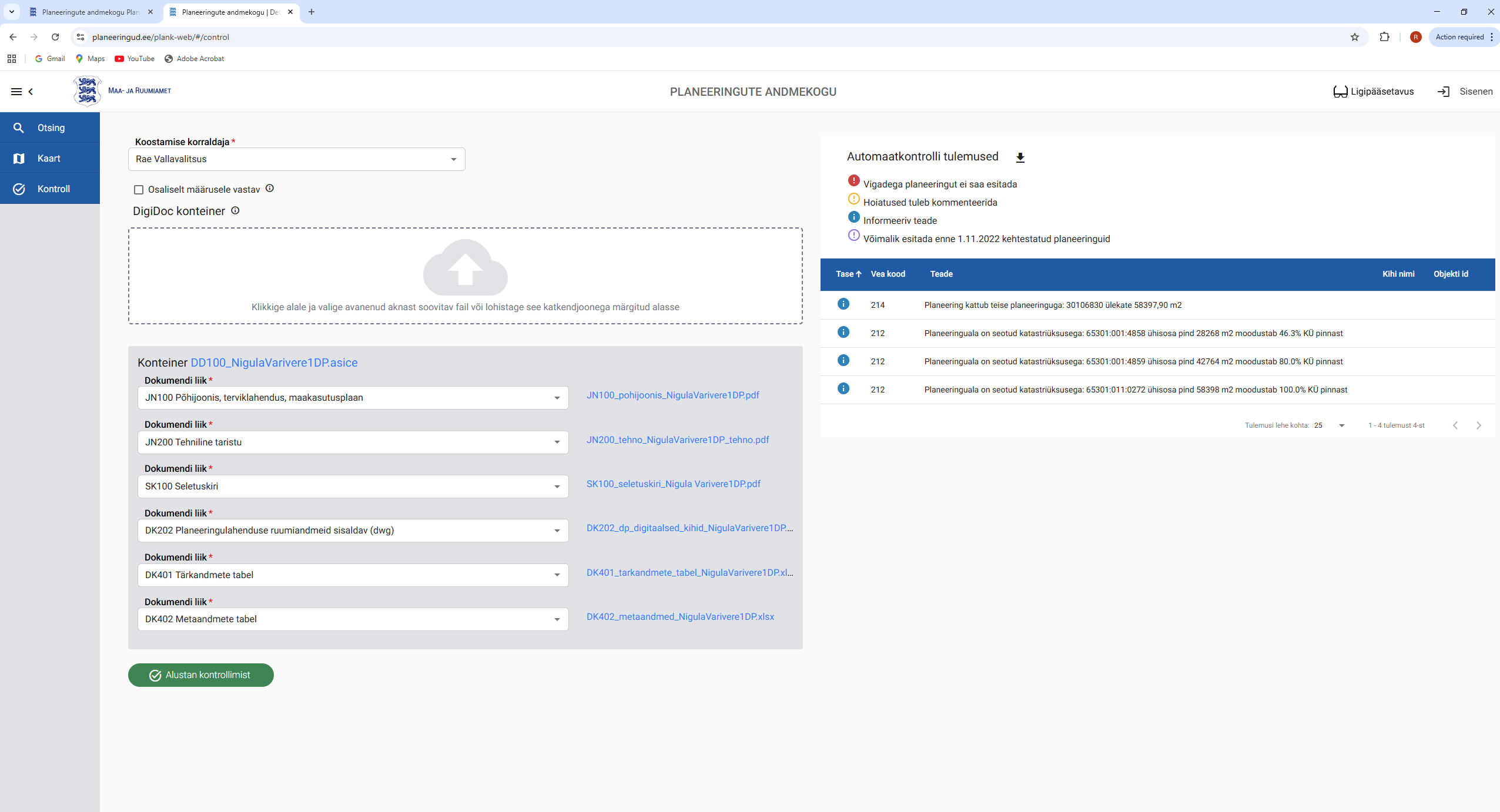Open JN200 Tehniline taristu document type dropdown
The height and width of the screenshot is (812, 1500).
coord(557,442)
